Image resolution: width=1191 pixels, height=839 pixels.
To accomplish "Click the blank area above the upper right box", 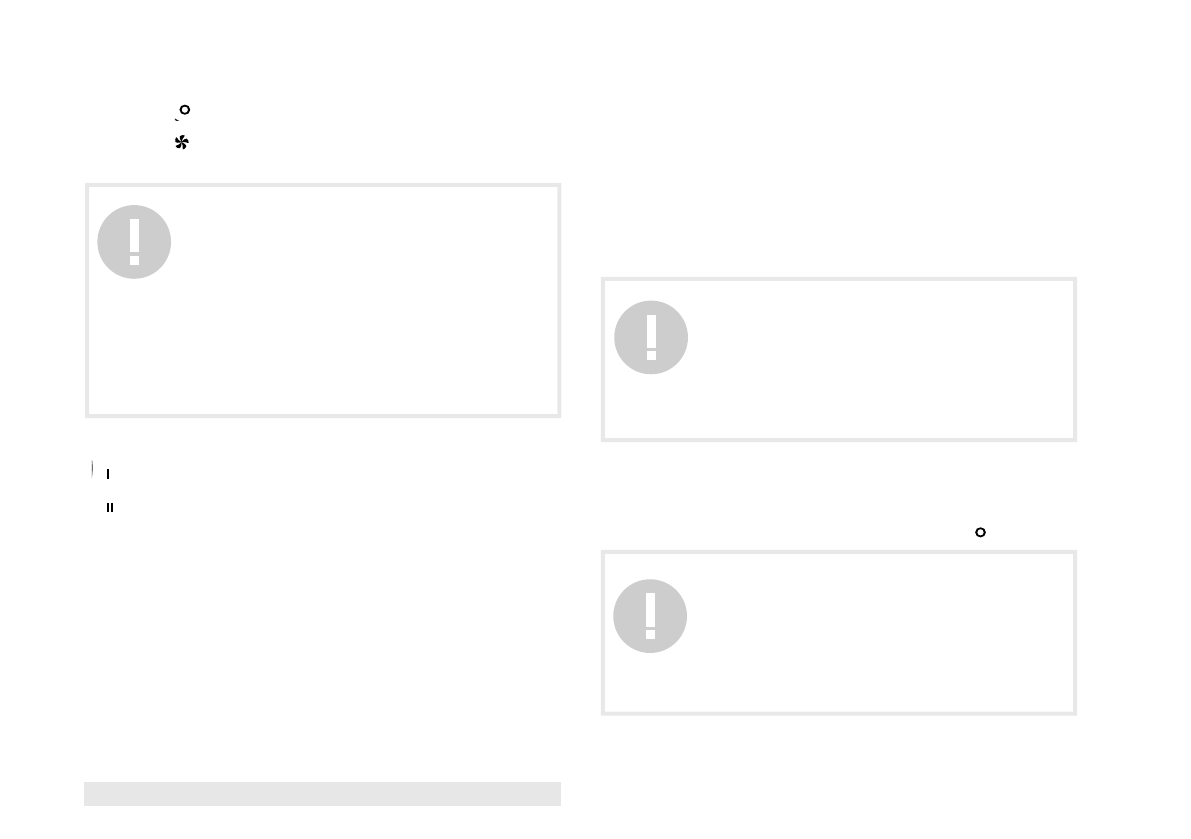I will (x=838, y=180).
